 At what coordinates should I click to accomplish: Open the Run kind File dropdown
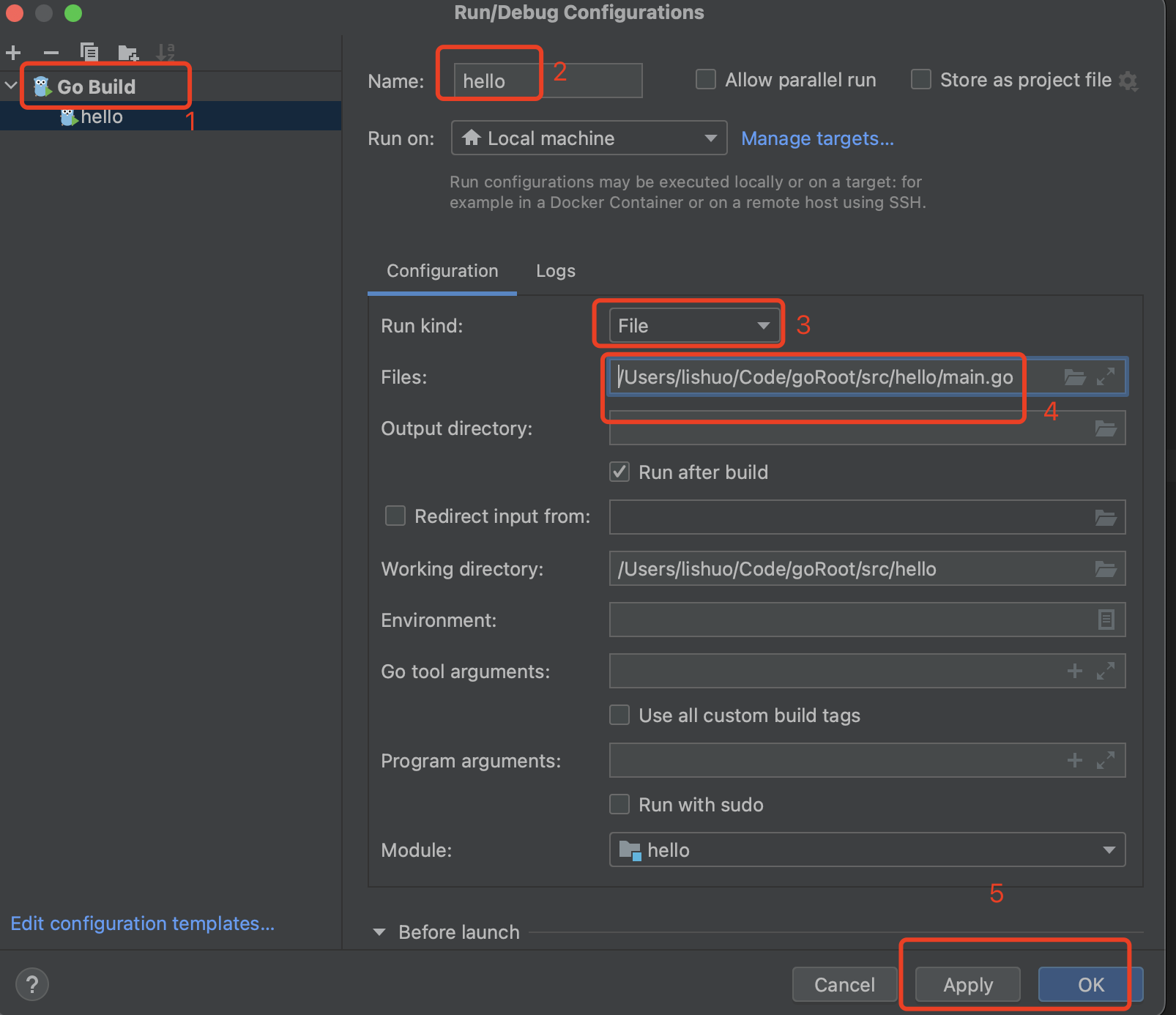point(694,326)
